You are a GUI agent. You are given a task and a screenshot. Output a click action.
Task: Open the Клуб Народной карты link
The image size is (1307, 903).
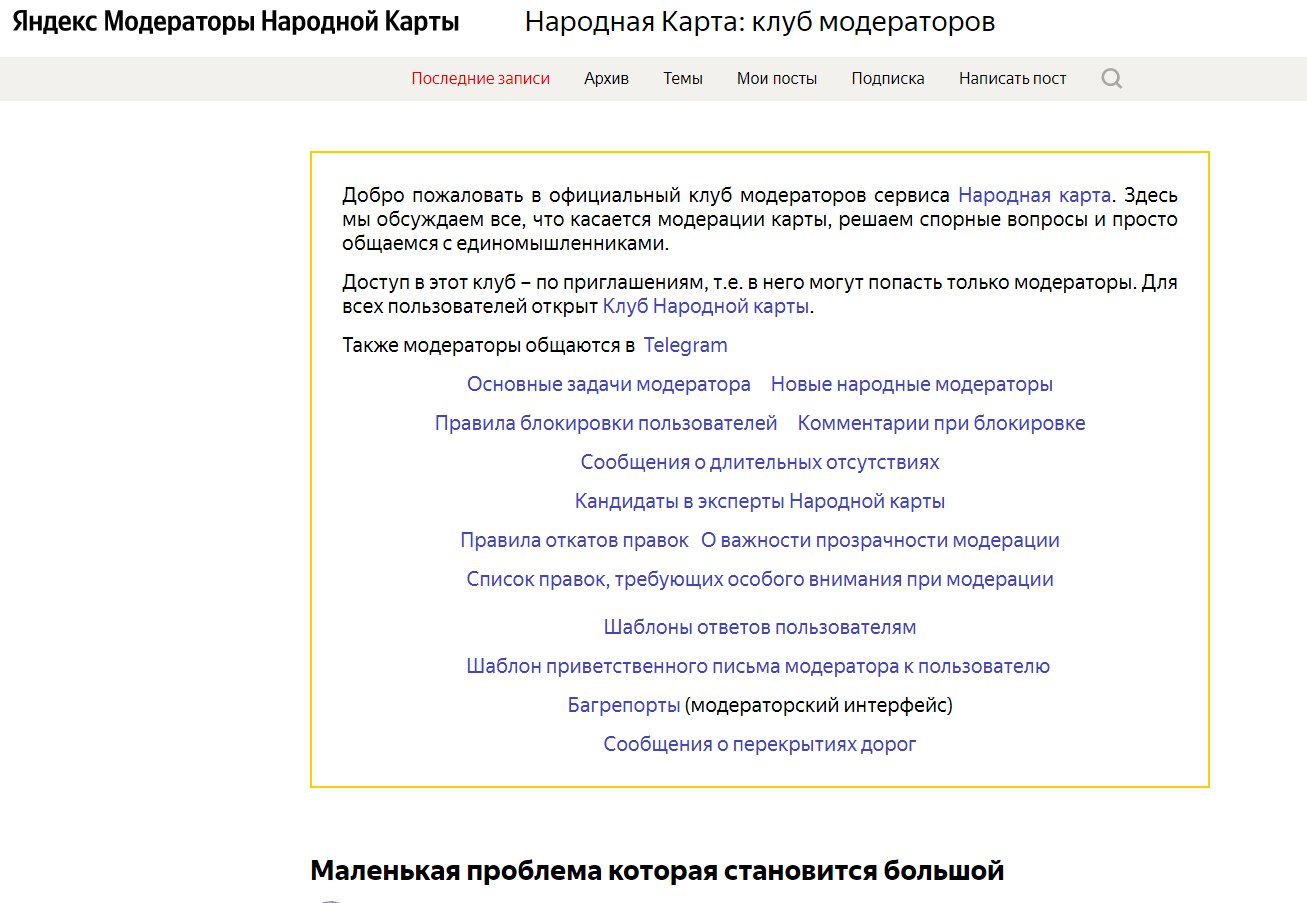pyautogui.click(x=706, y=306)
